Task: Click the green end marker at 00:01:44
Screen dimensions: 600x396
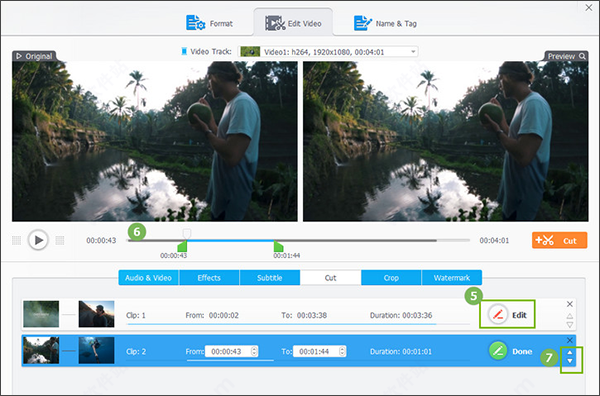Action: tap(278, 247)
